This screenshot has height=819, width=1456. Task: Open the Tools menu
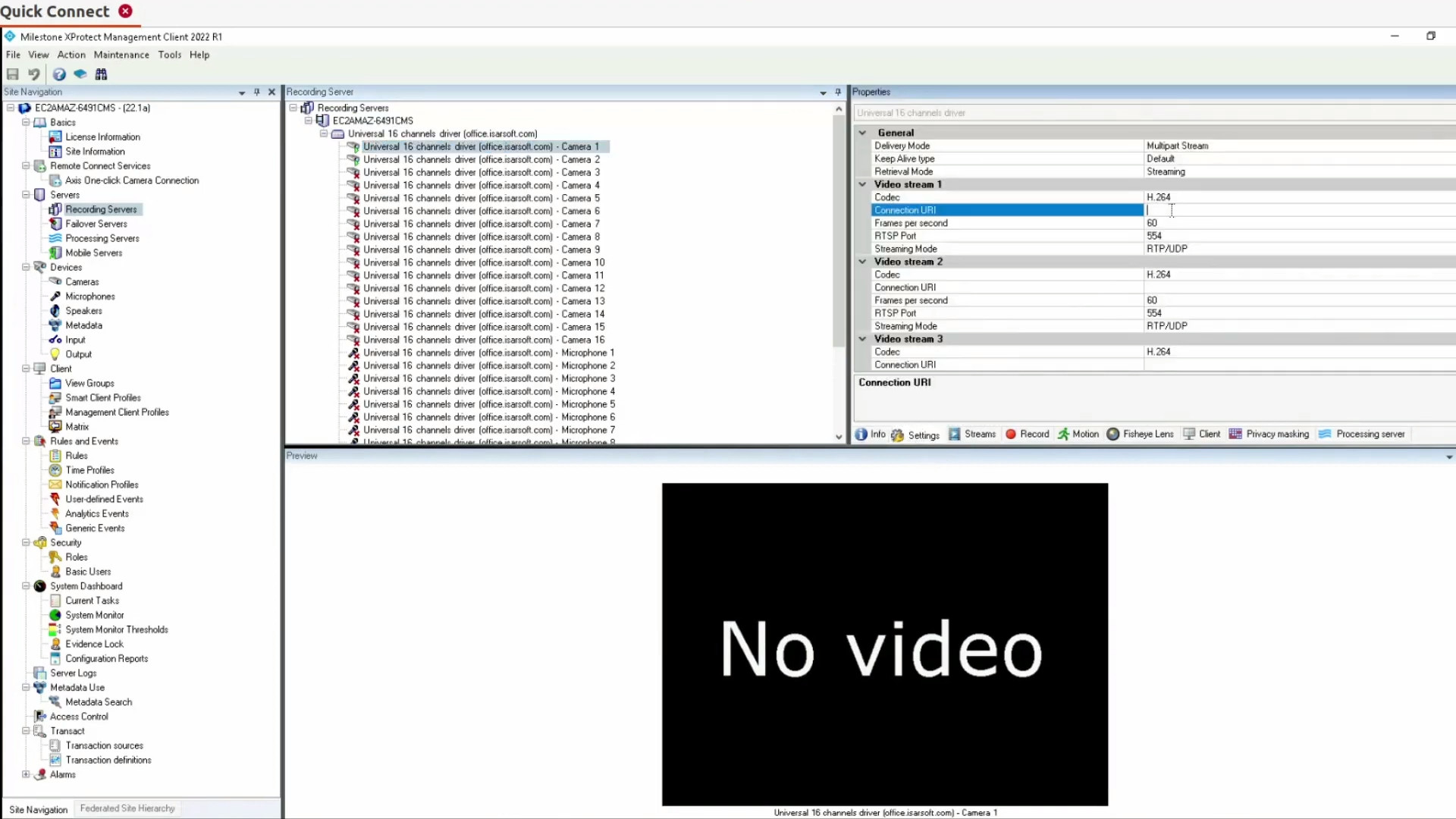(x=170, y=55)
